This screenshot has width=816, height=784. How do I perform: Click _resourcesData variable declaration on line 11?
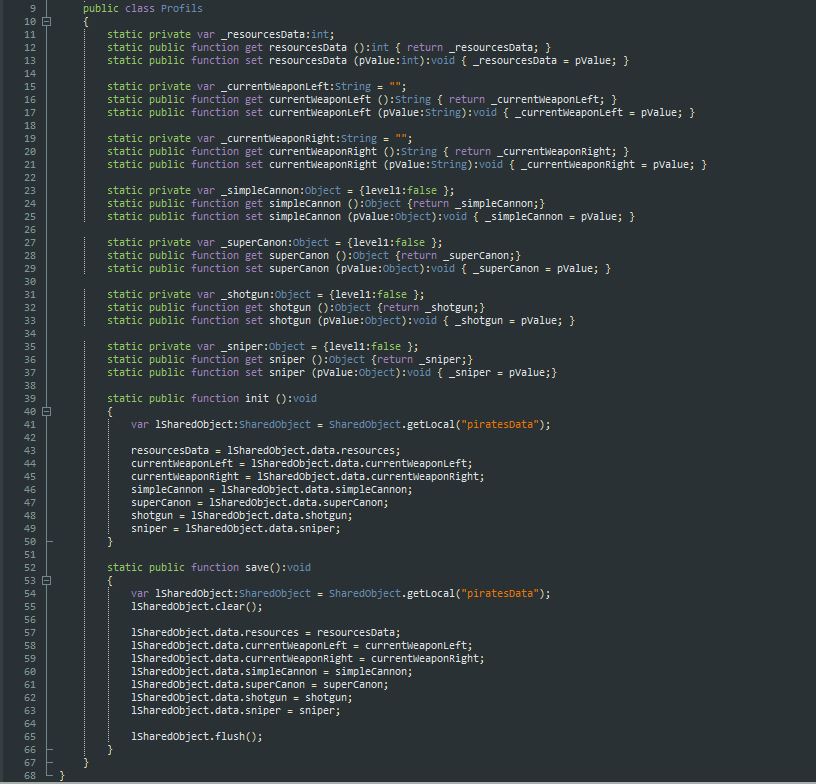(x=263, y=34)
